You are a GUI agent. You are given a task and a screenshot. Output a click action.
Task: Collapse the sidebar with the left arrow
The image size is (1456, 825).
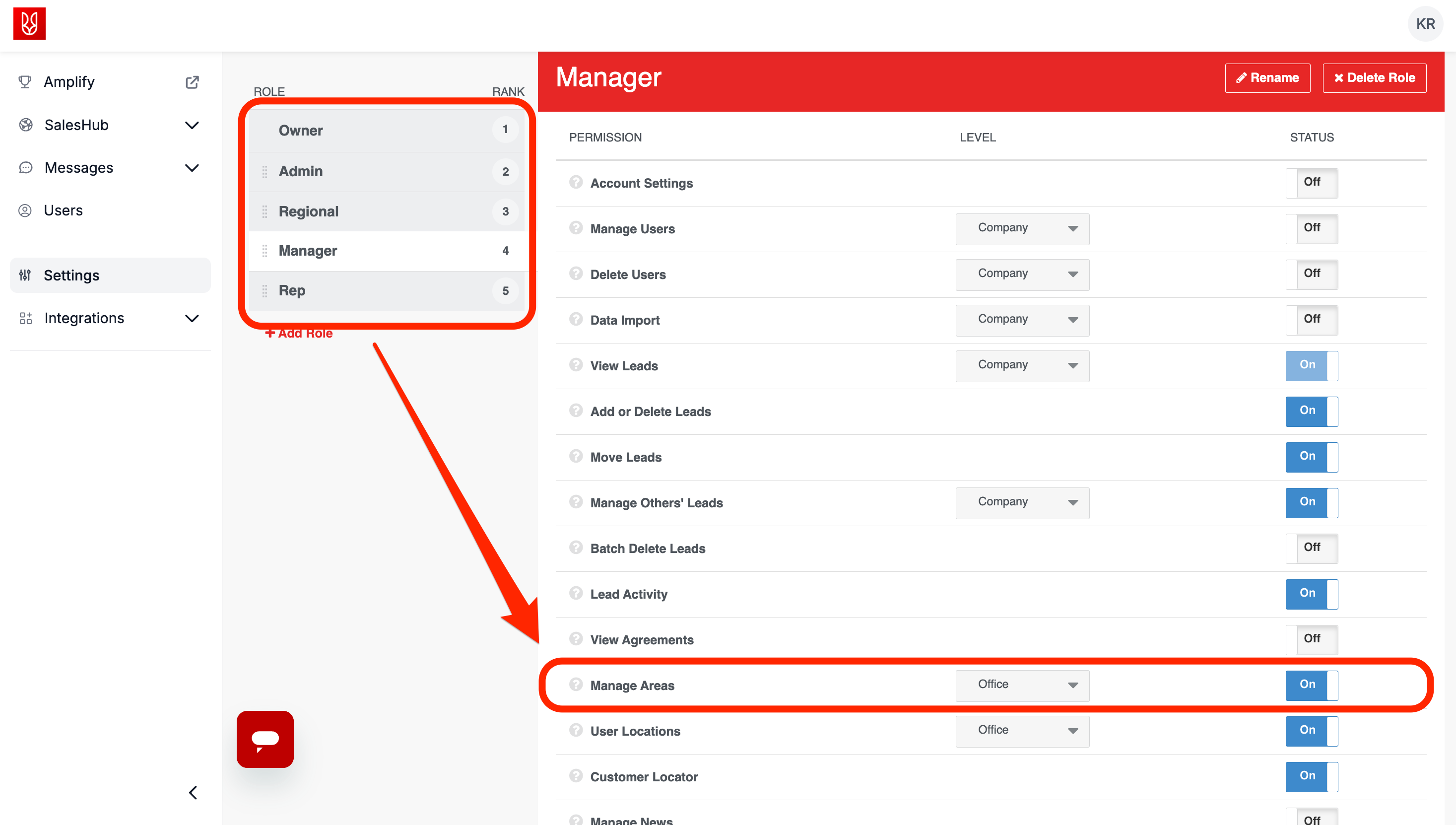[193, 792]
